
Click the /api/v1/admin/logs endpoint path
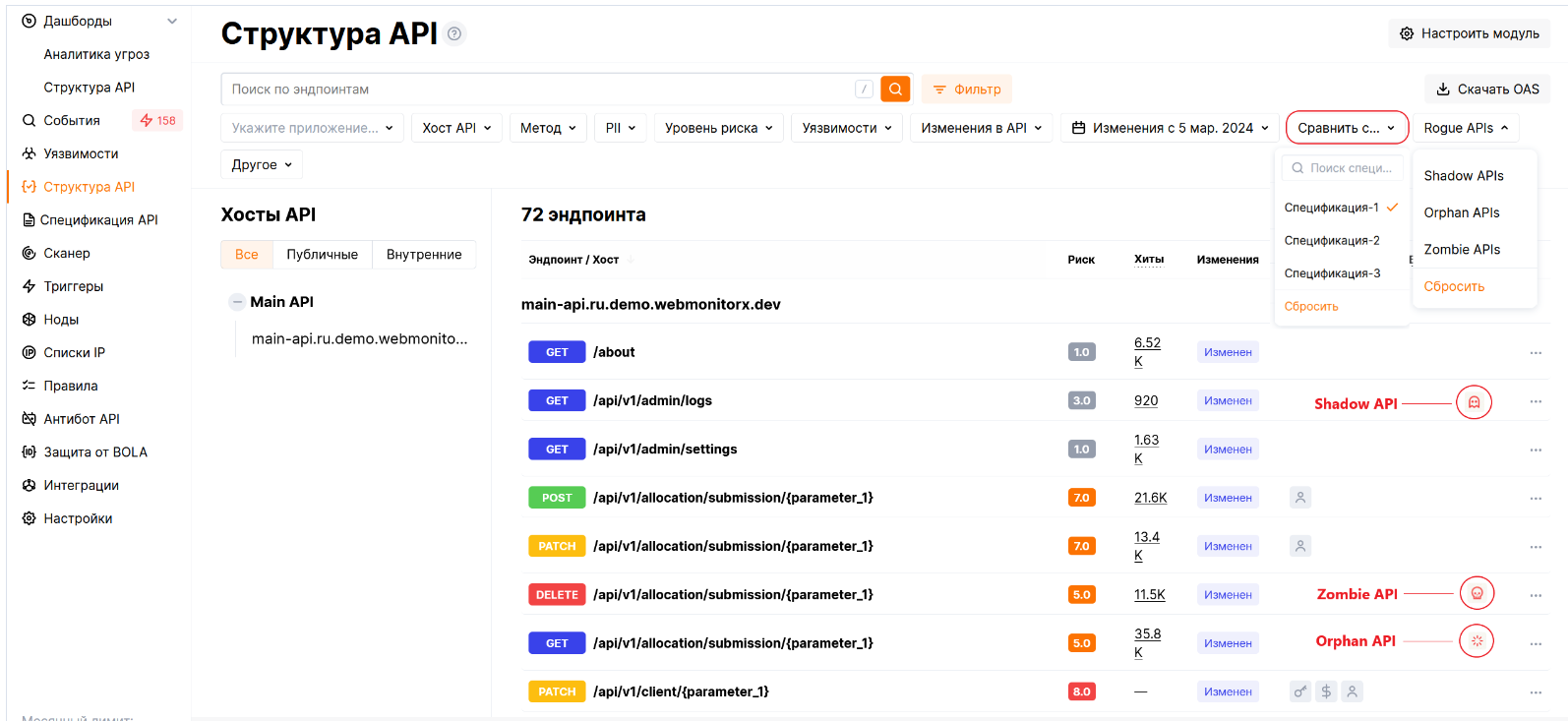click(x=652, y=400)
